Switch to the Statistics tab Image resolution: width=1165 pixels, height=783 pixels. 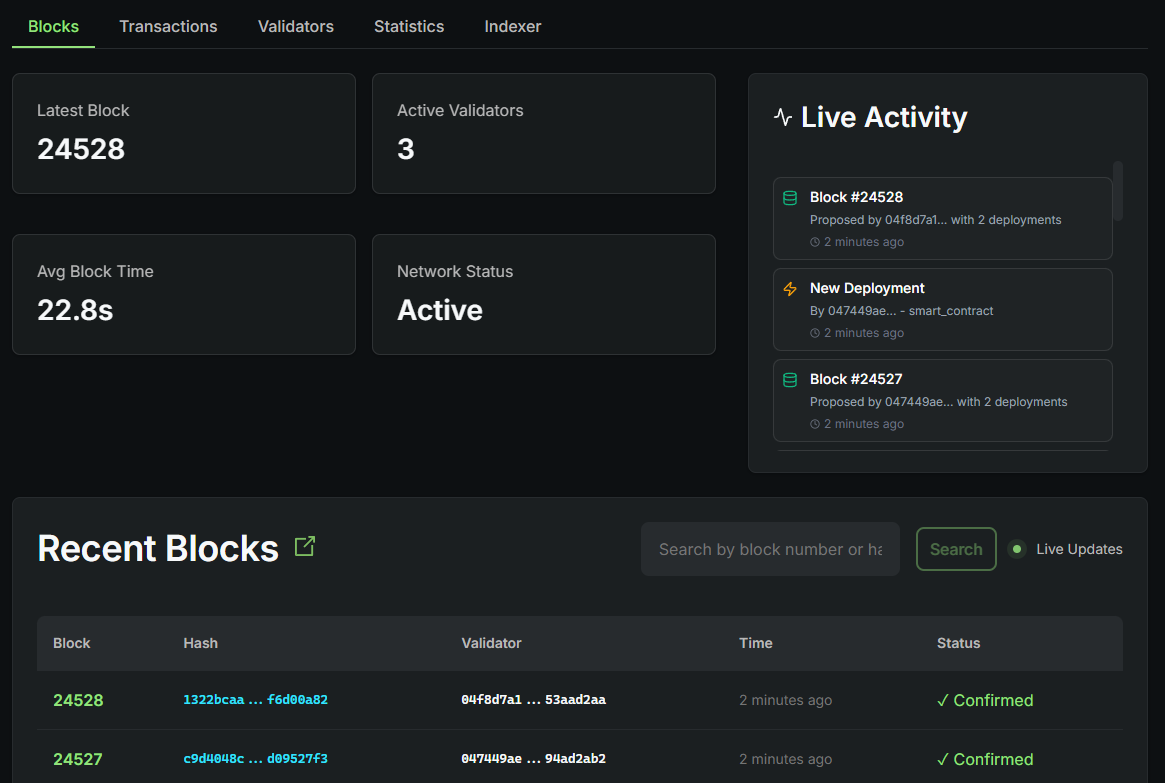[408, 26]
